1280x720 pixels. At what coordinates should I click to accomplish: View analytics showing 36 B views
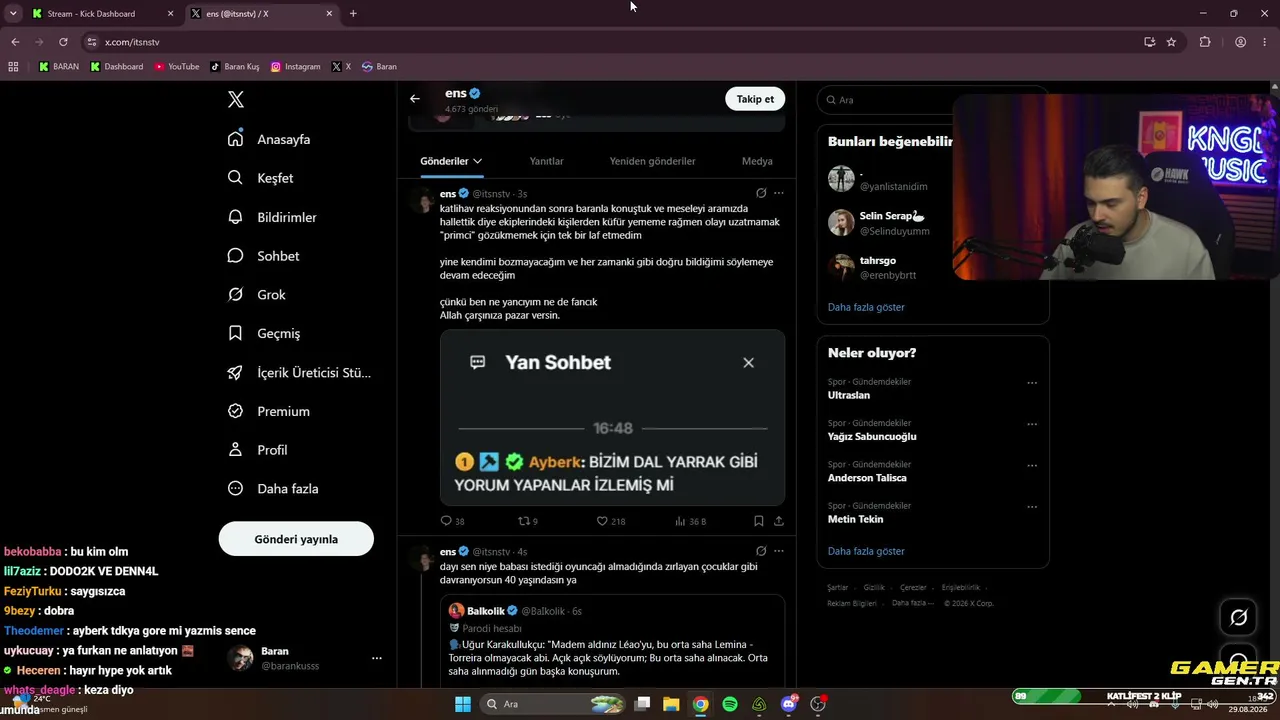pos(690,521)
